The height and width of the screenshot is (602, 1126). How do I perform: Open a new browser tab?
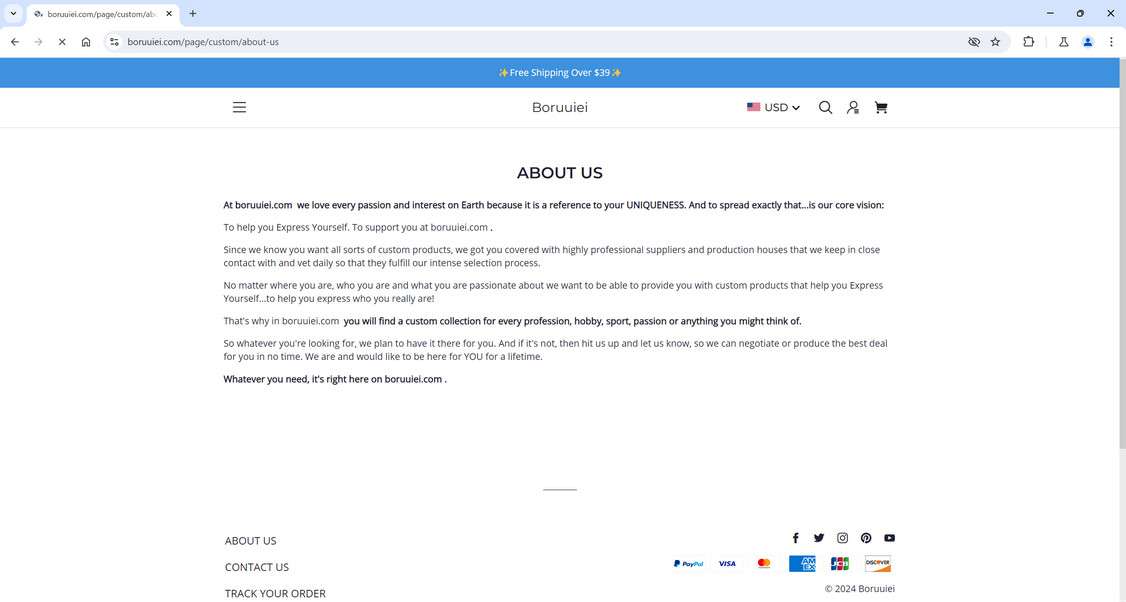192,14
